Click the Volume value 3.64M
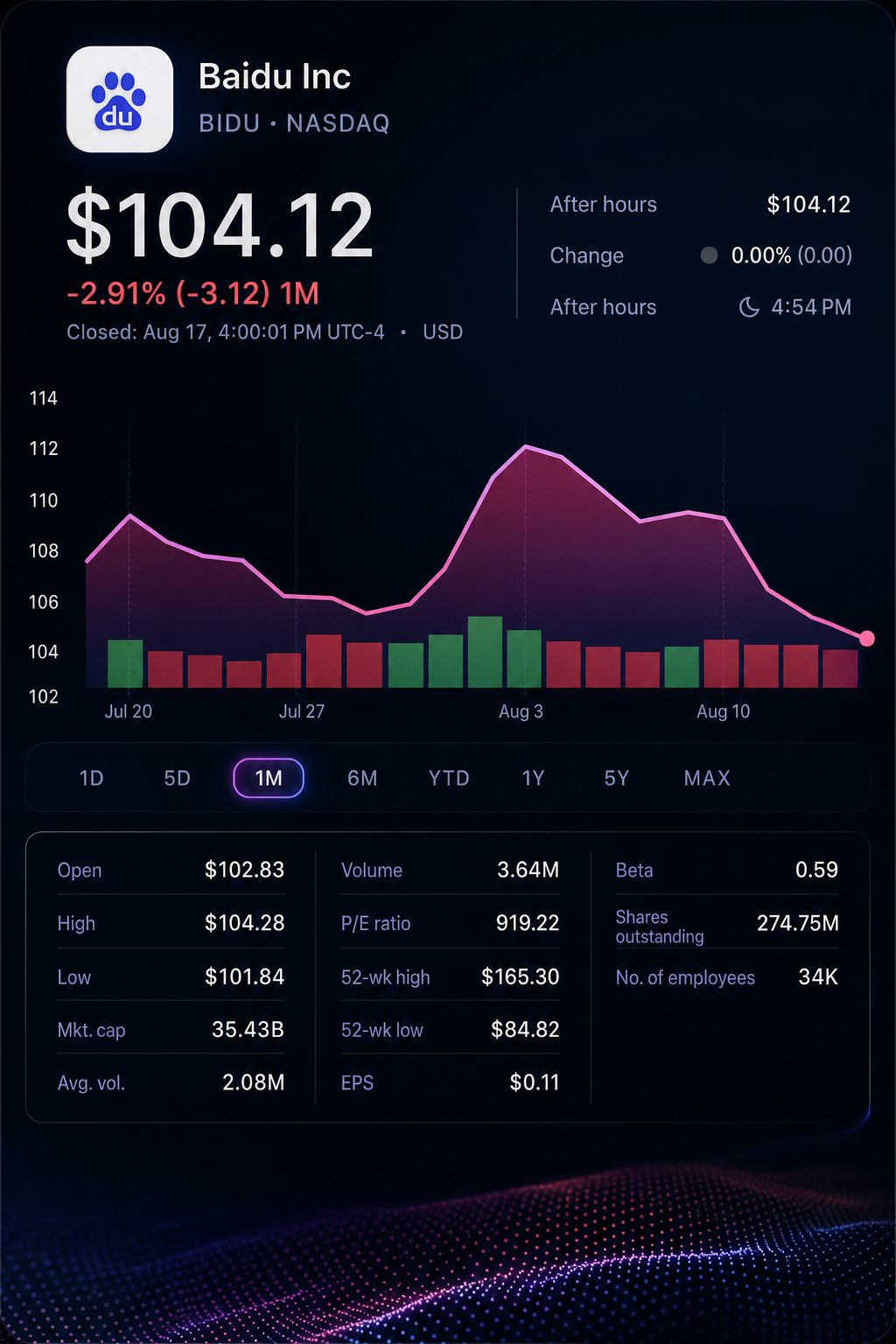This screenshot has width=896, height=1344. click(528, 870)
